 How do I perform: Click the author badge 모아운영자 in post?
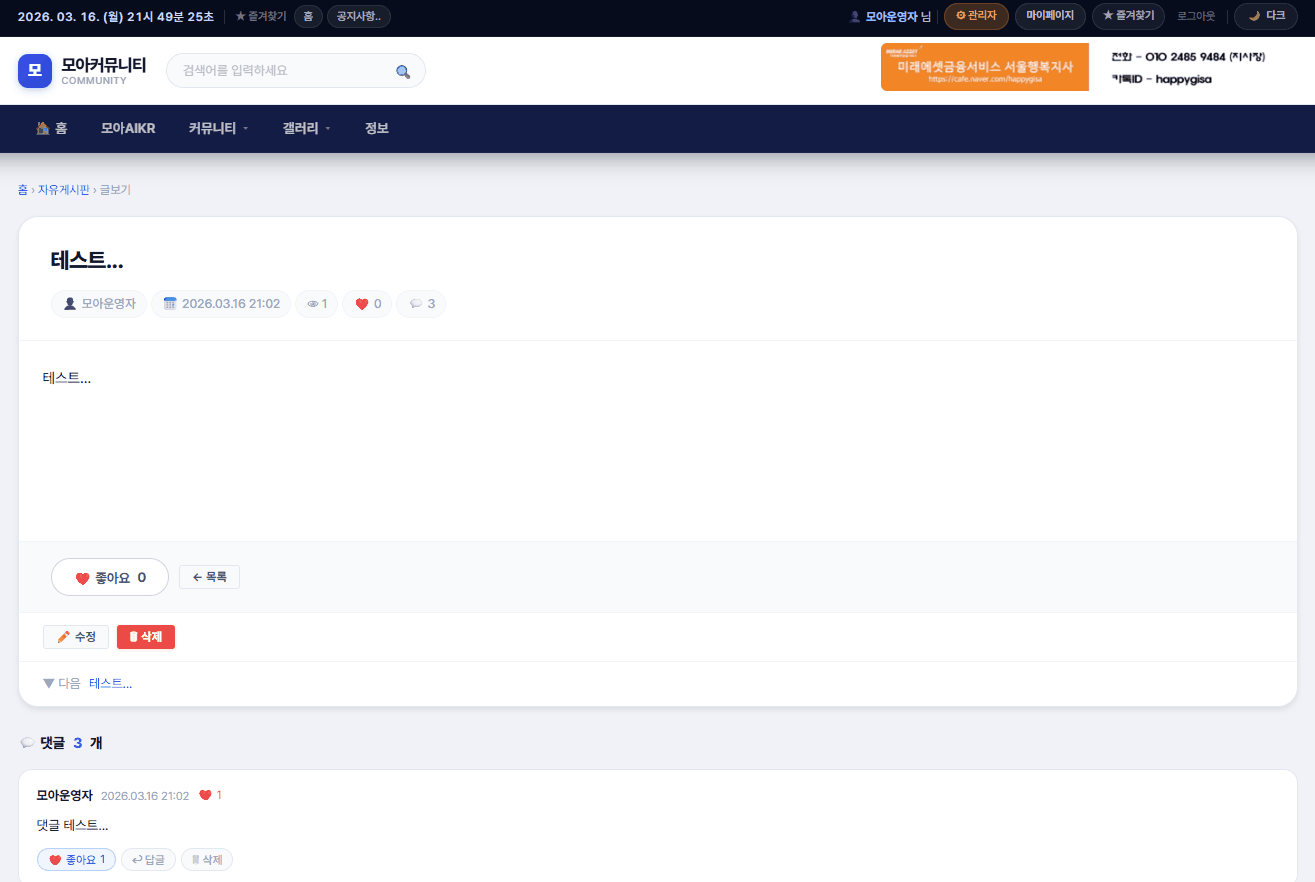click(99, 304)
